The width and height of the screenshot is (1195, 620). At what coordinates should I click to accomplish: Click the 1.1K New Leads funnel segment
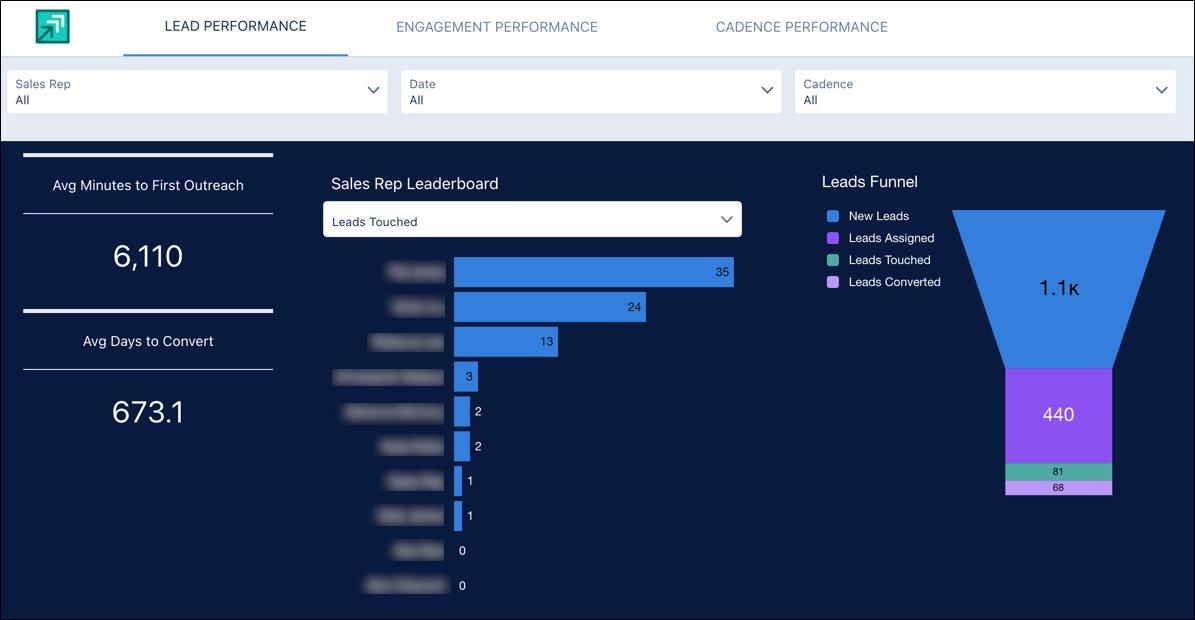pyautogui.click(x=1059, y=289)
